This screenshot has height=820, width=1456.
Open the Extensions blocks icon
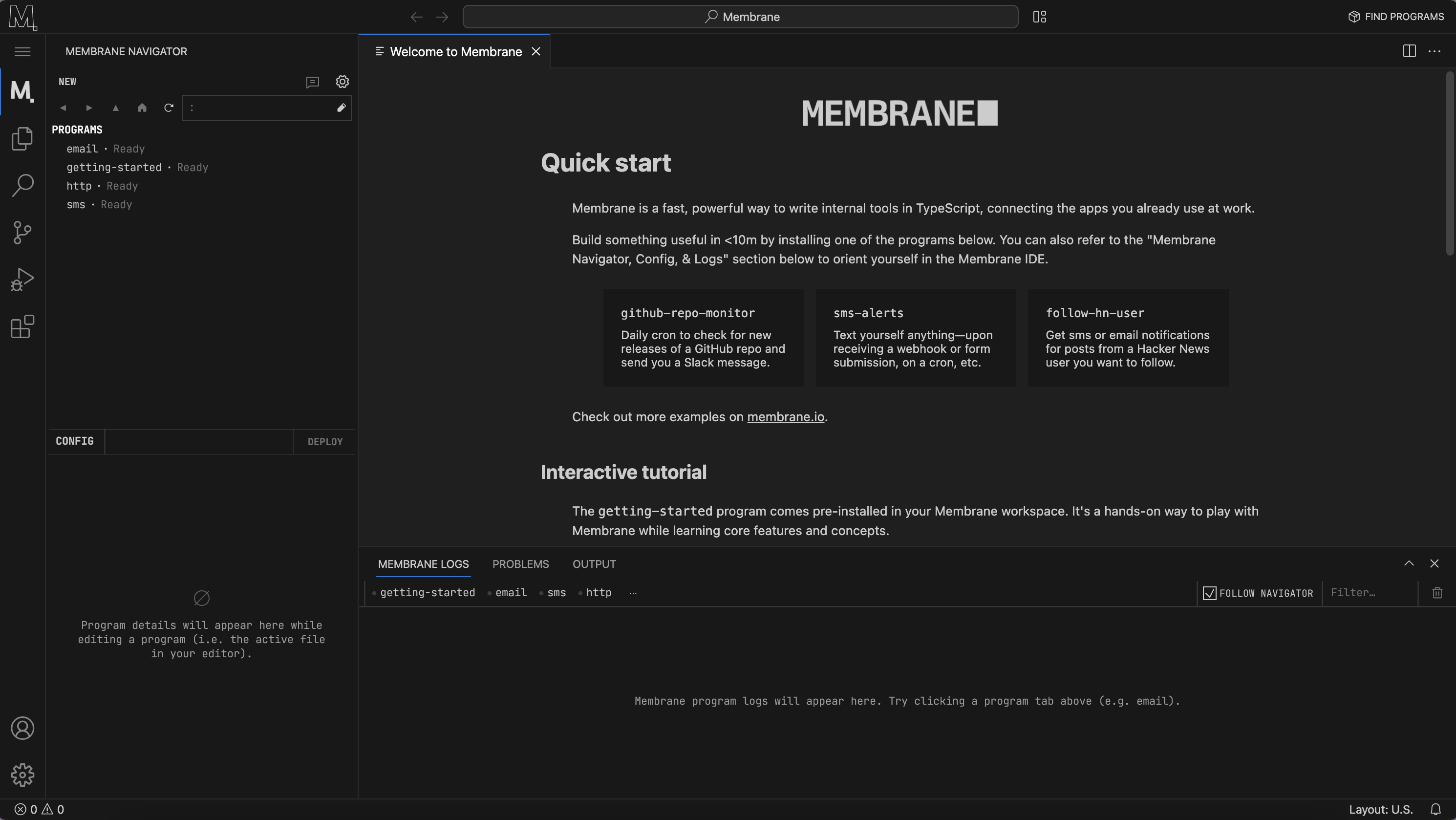pyautogui.click(x=22, y=326)
